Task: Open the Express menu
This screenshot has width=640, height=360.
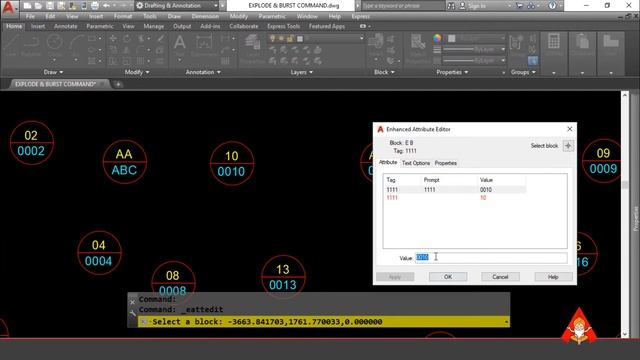Action: pyautogui.click(x=361, y=16)
